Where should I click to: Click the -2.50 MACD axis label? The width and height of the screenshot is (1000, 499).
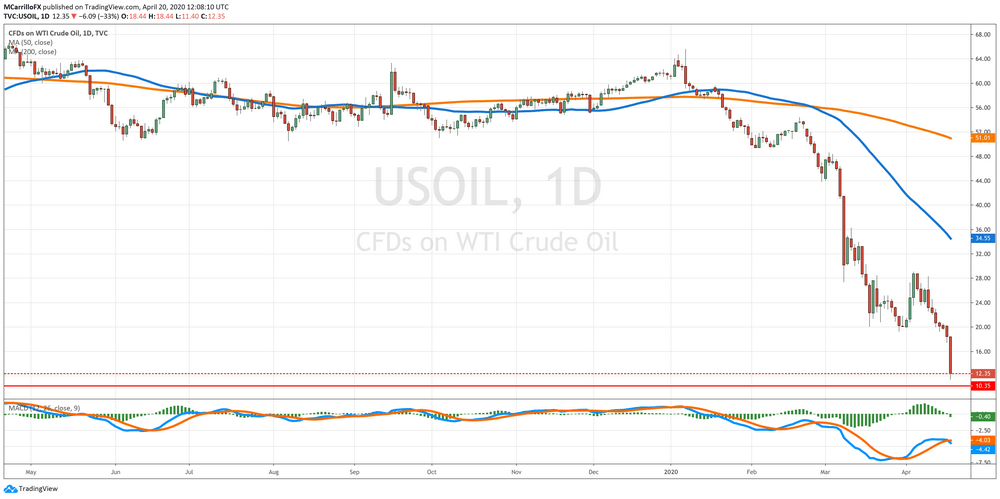[x=982, y=431]
